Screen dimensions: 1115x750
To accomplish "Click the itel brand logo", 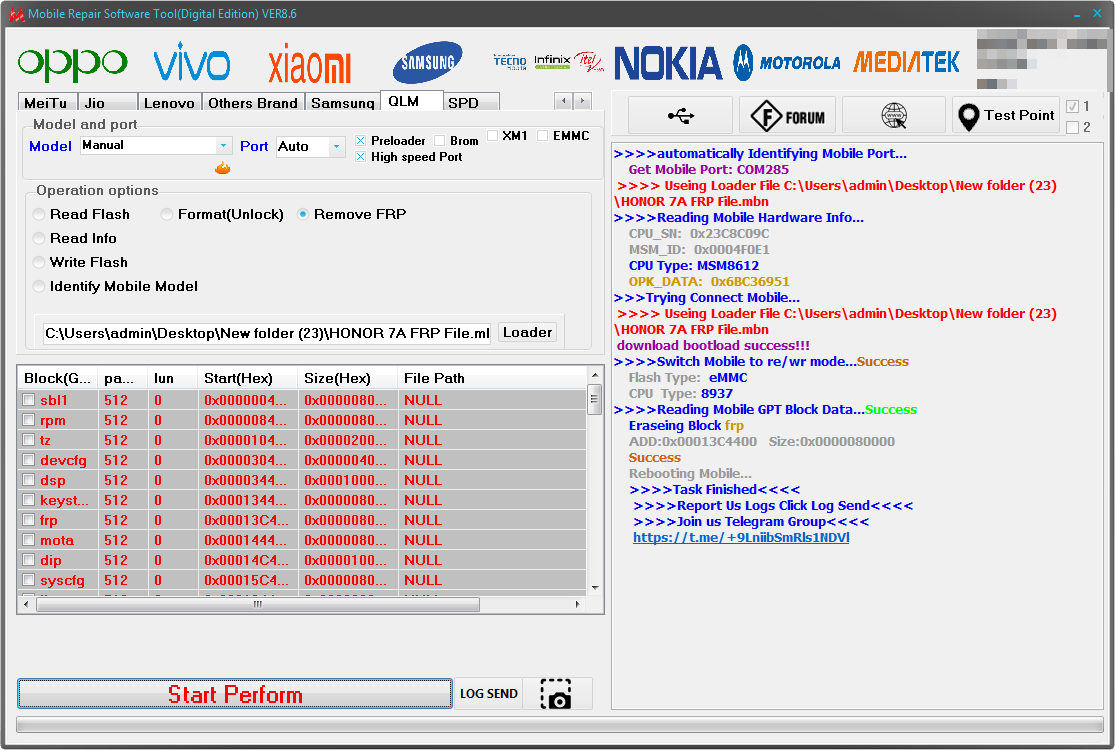I will pos(589,62).
